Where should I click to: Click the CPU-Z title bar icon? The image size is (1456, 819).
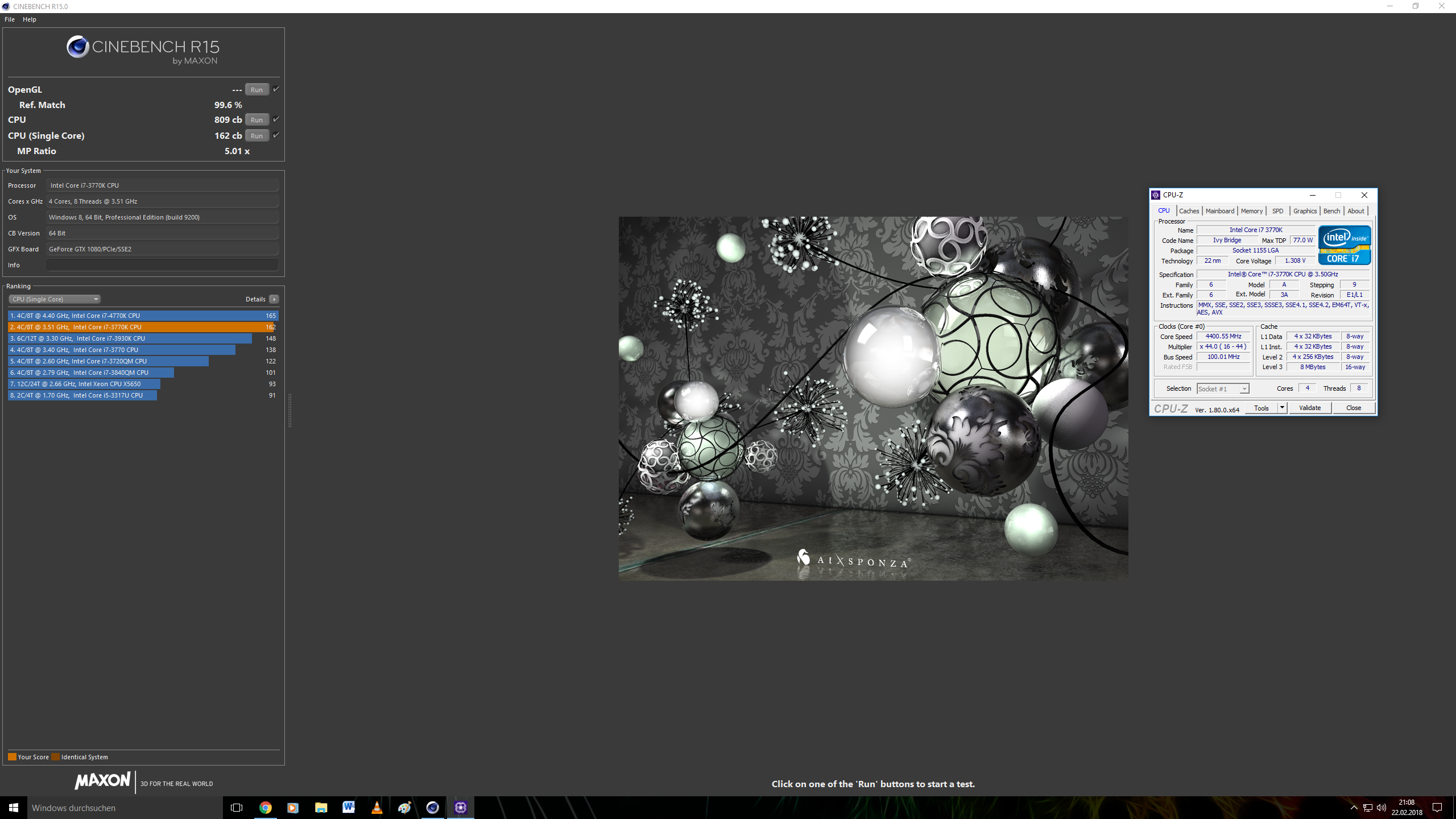coord(1156,195)
